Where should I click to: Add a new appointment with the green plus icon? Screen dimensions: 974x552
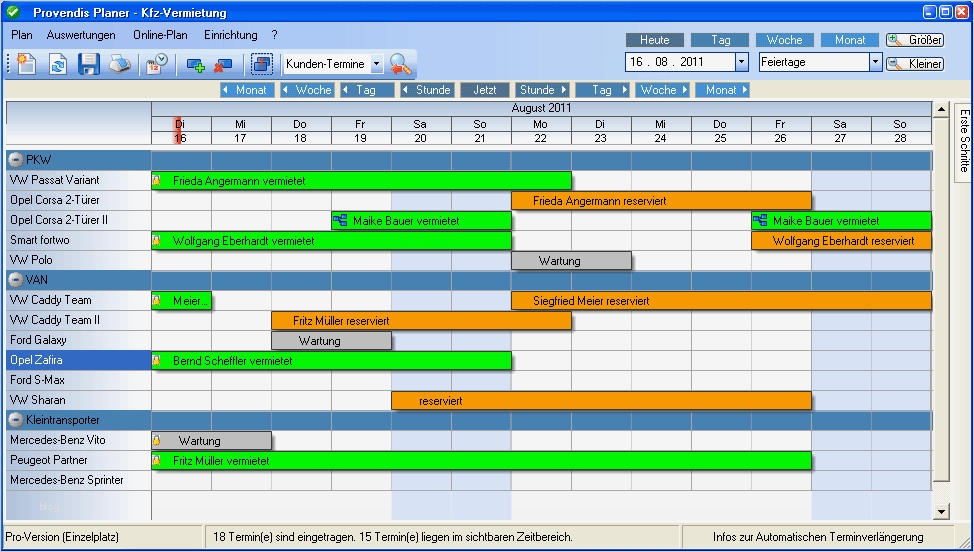coord(196,65)
